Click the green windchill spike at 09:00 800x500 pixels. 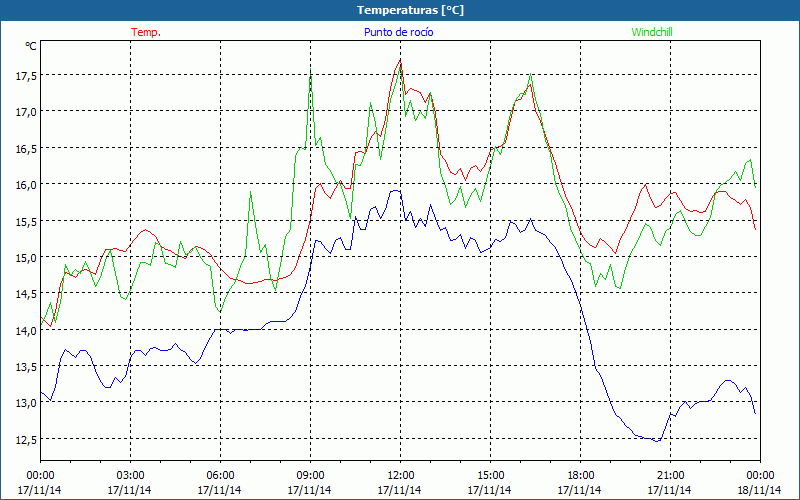click(311, 70)
